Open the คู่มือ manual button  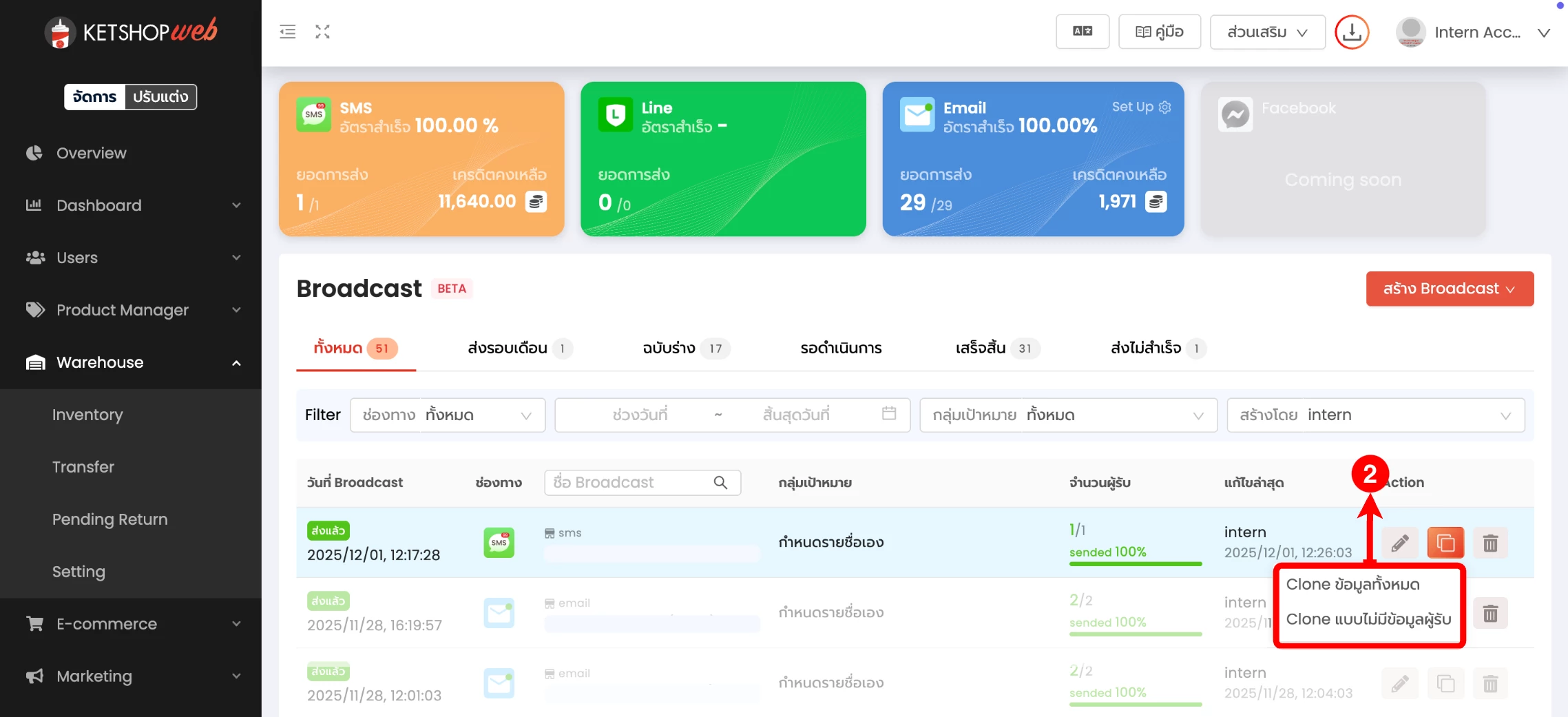pyautogui.click(x=1160, y=32)
